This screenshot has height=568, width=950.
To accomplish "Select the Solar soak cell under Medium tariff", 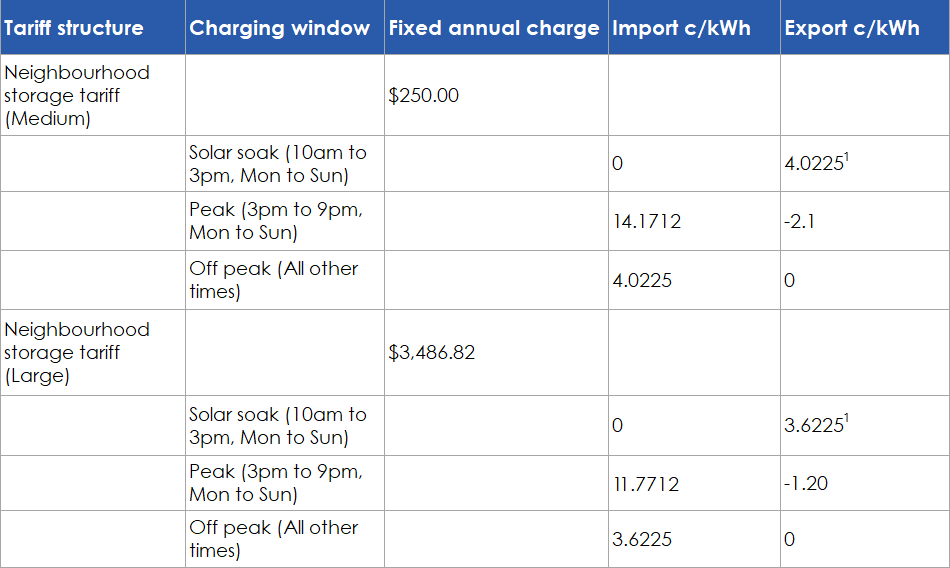I will point(278,164).
